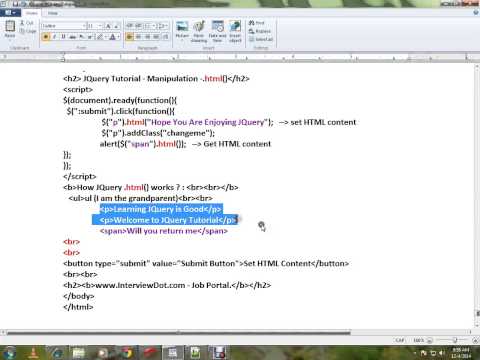Click the line with 'www.InterviewDot.com - Job Portal.'
The height and width of the screenshot is (360, 480).
(167, 285)
